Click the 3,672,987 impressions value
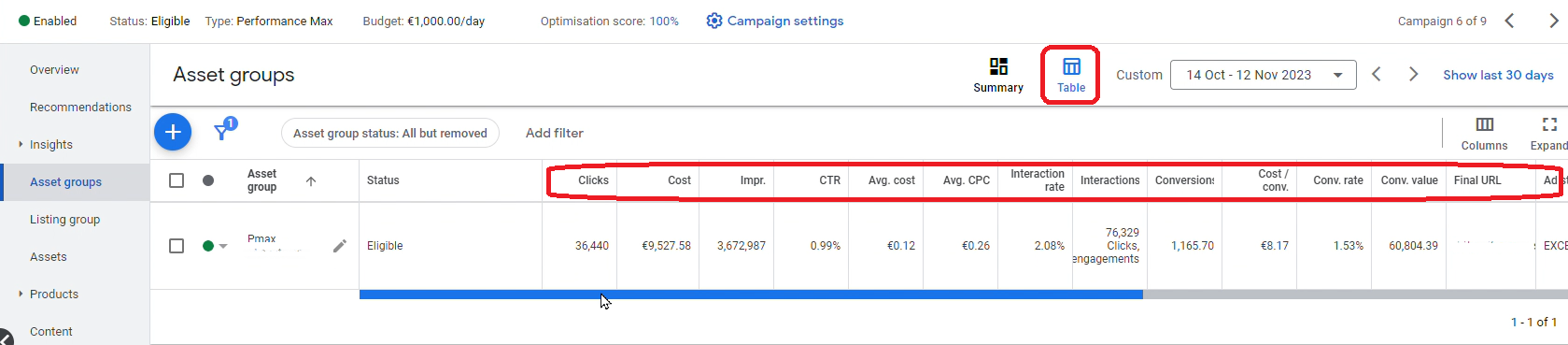Image resolution: width=1568 pixels, height=345 pixels. [742, 246]
